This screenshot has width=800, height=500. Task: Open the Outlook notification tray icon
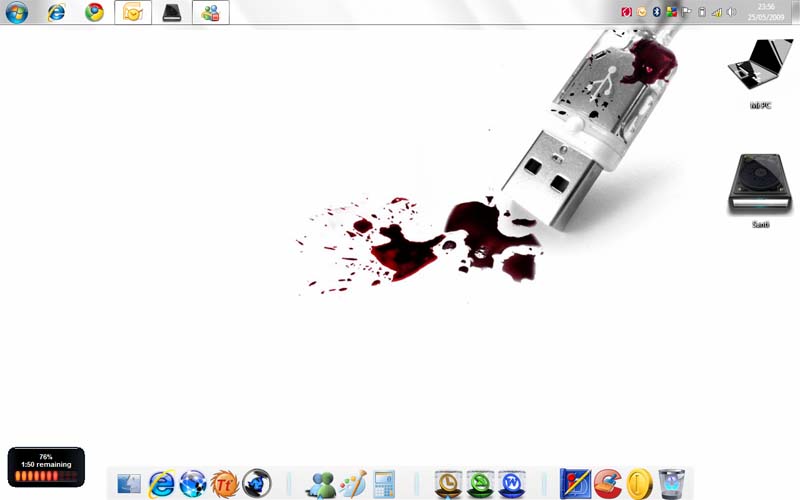[642, 12]
